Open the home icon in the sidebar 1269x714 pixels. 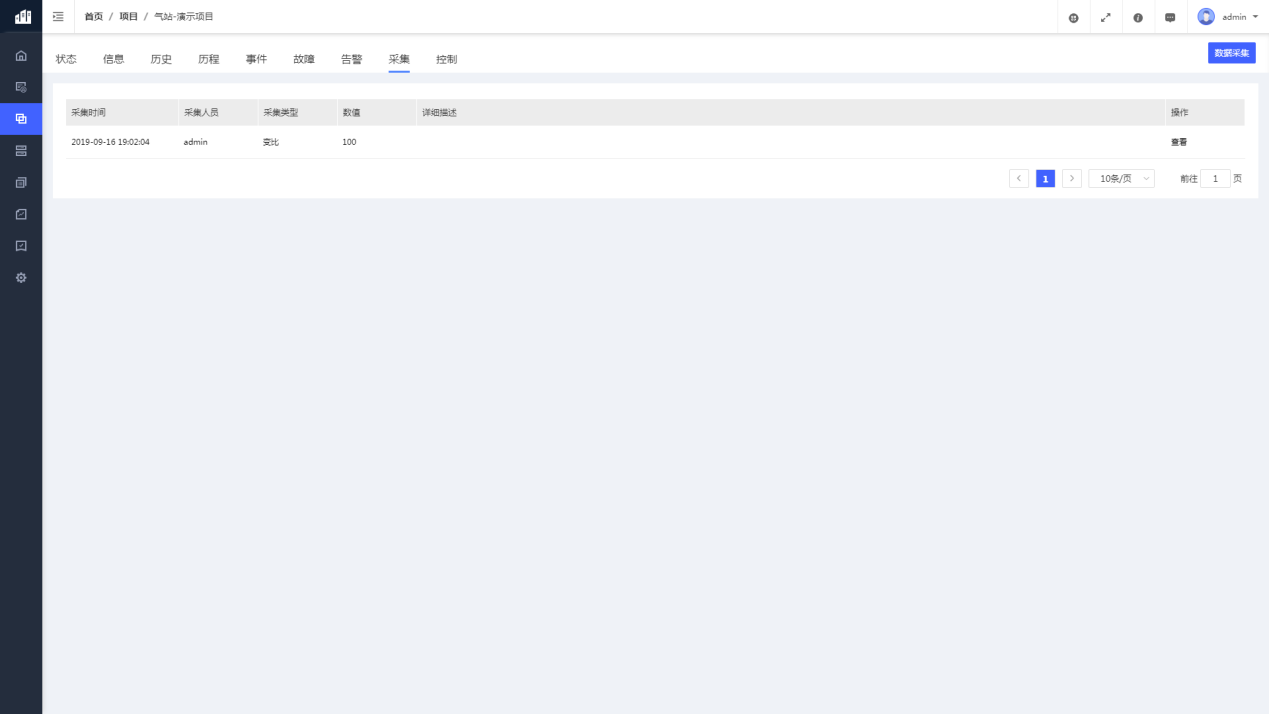[x=21, y=56]
